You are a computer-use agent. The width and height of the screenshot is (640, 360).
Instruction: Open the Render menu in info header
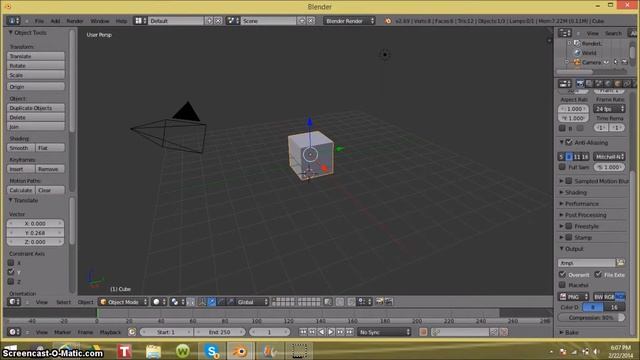click(75, 21)
